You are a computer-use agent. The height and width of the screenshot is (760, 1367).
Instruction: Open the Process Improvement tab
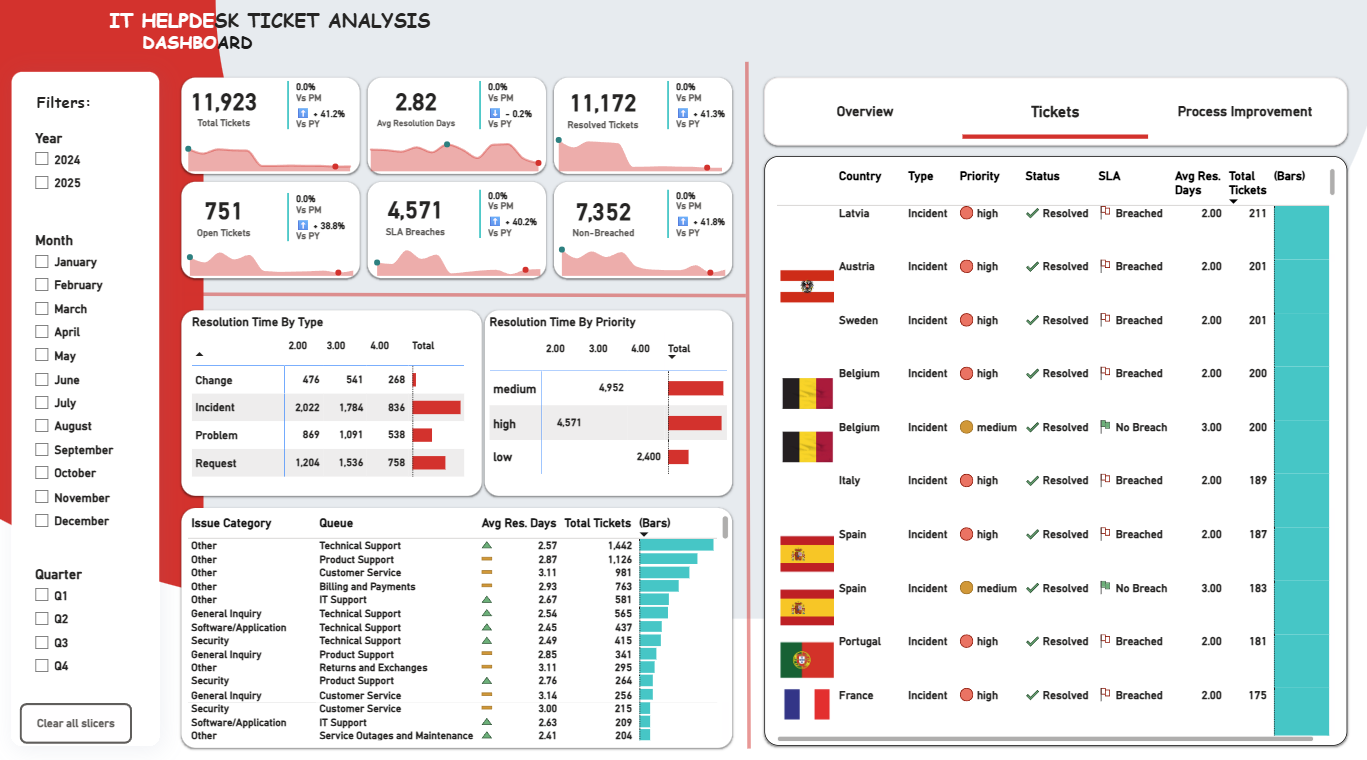point(1245,111)
